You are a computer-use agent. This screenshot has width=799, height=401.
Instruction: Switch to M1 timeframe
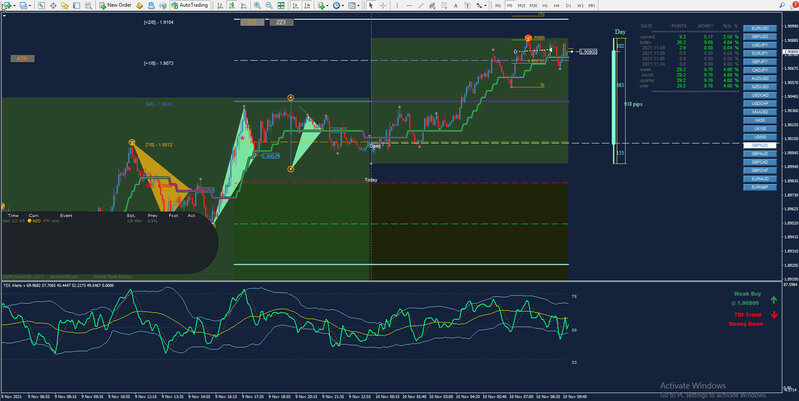(x=498, y=5)
